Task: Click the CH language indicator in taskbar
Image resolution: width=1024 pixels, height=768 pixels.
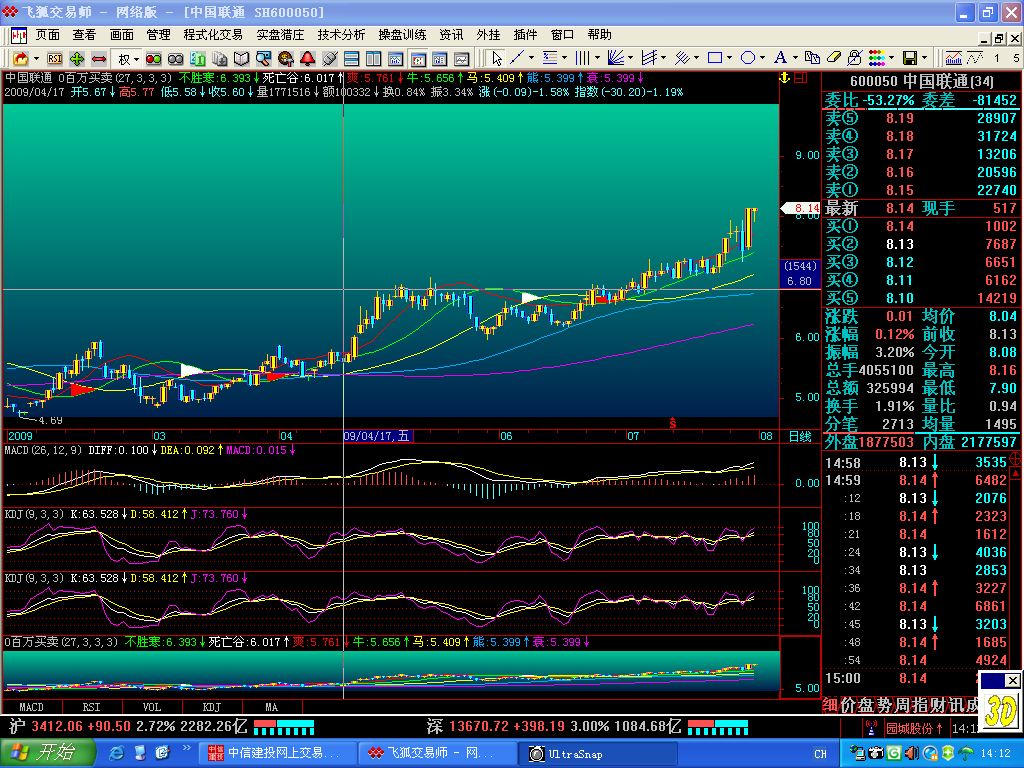Action: (820, 754)
